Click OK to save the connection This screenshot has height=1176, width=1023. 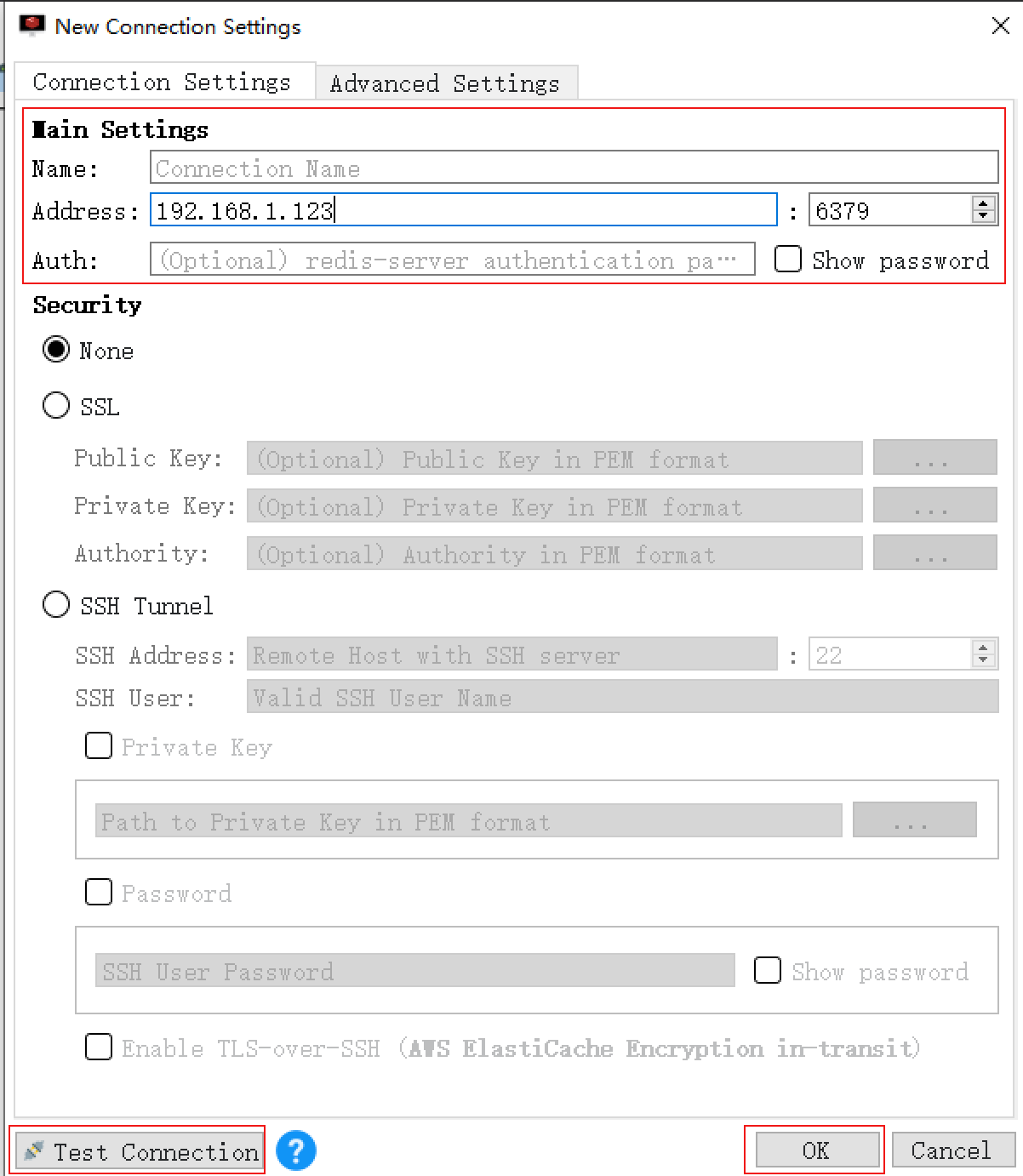point(814,1150)
